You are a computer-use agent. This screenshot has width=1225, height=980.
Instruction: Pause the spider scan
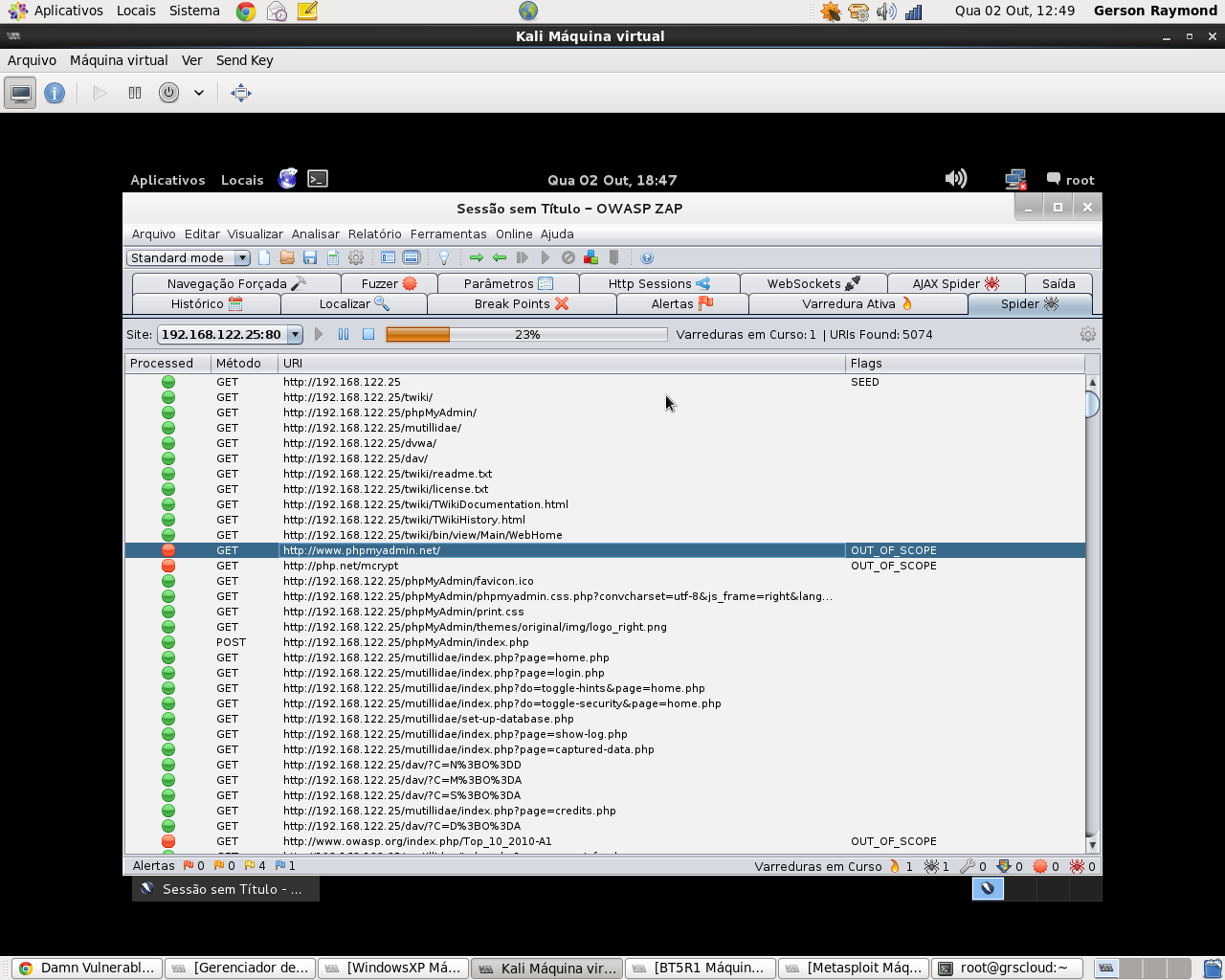pyautogui.click(x=344, y=334)
